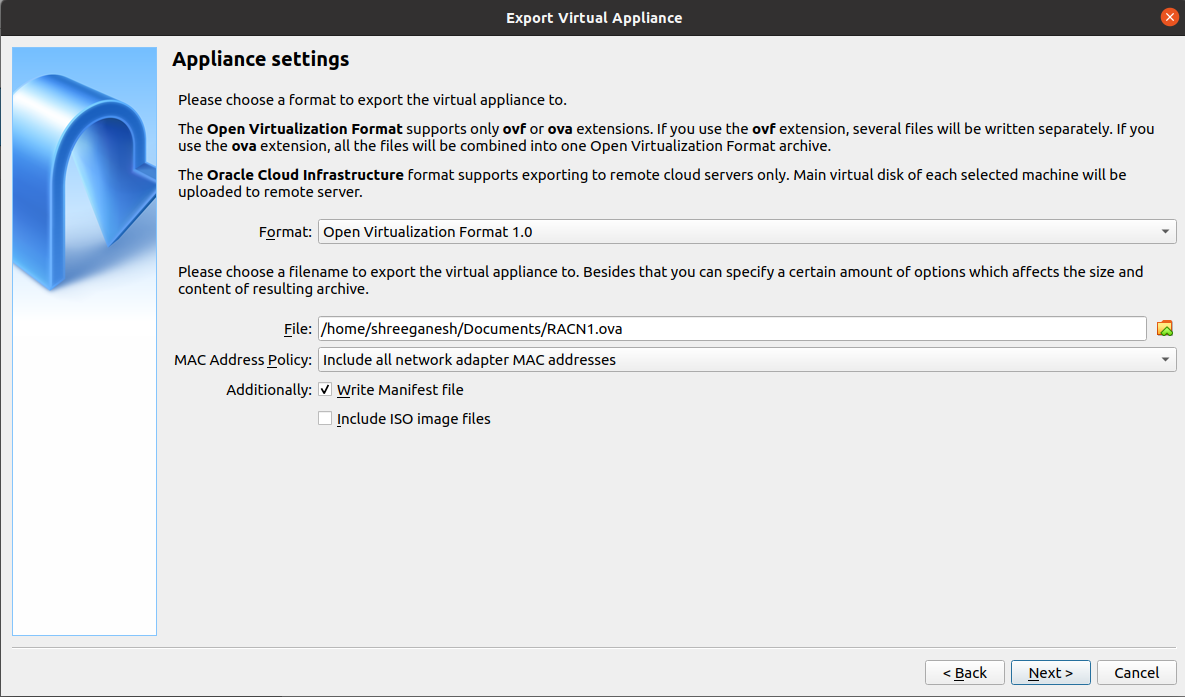Click the Additionally label

[x=269, y=390]
